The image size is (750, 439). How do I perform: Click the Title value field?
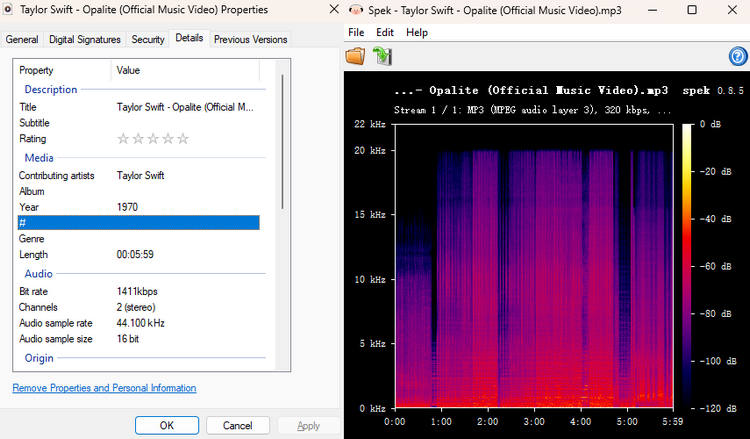[185, 107]
